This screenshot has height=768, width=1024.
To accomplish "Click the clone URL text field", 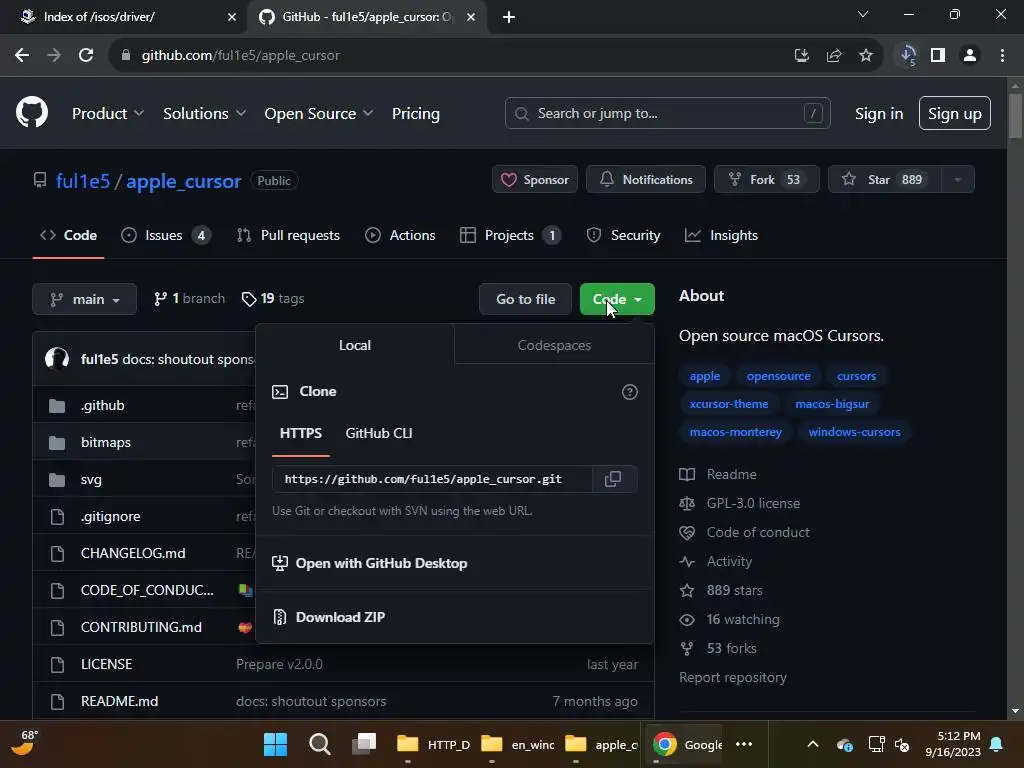I will (432, 479).
